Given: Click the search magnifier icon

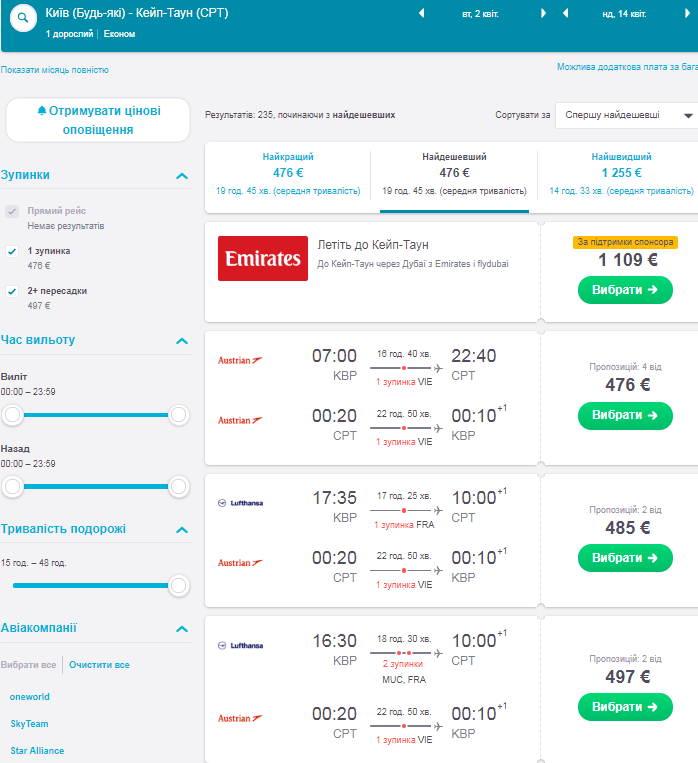Looking at the screenshot, I should [x=23, y=19].
